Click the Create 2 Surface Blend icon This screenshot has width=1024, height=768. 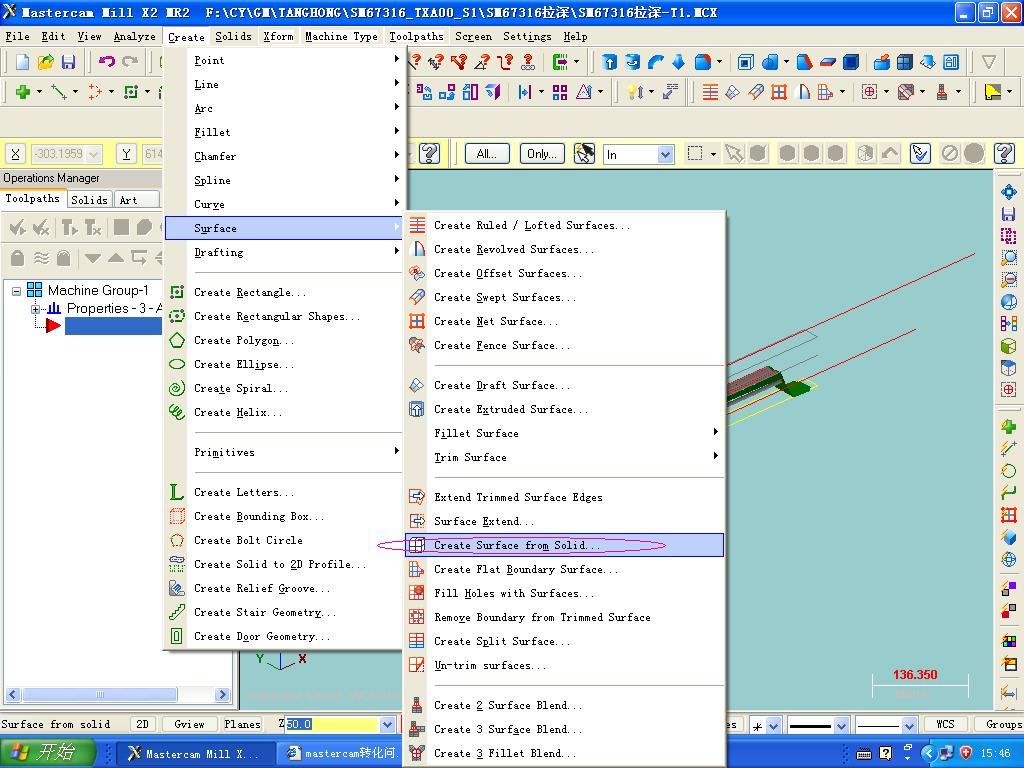tap(417, 705)
